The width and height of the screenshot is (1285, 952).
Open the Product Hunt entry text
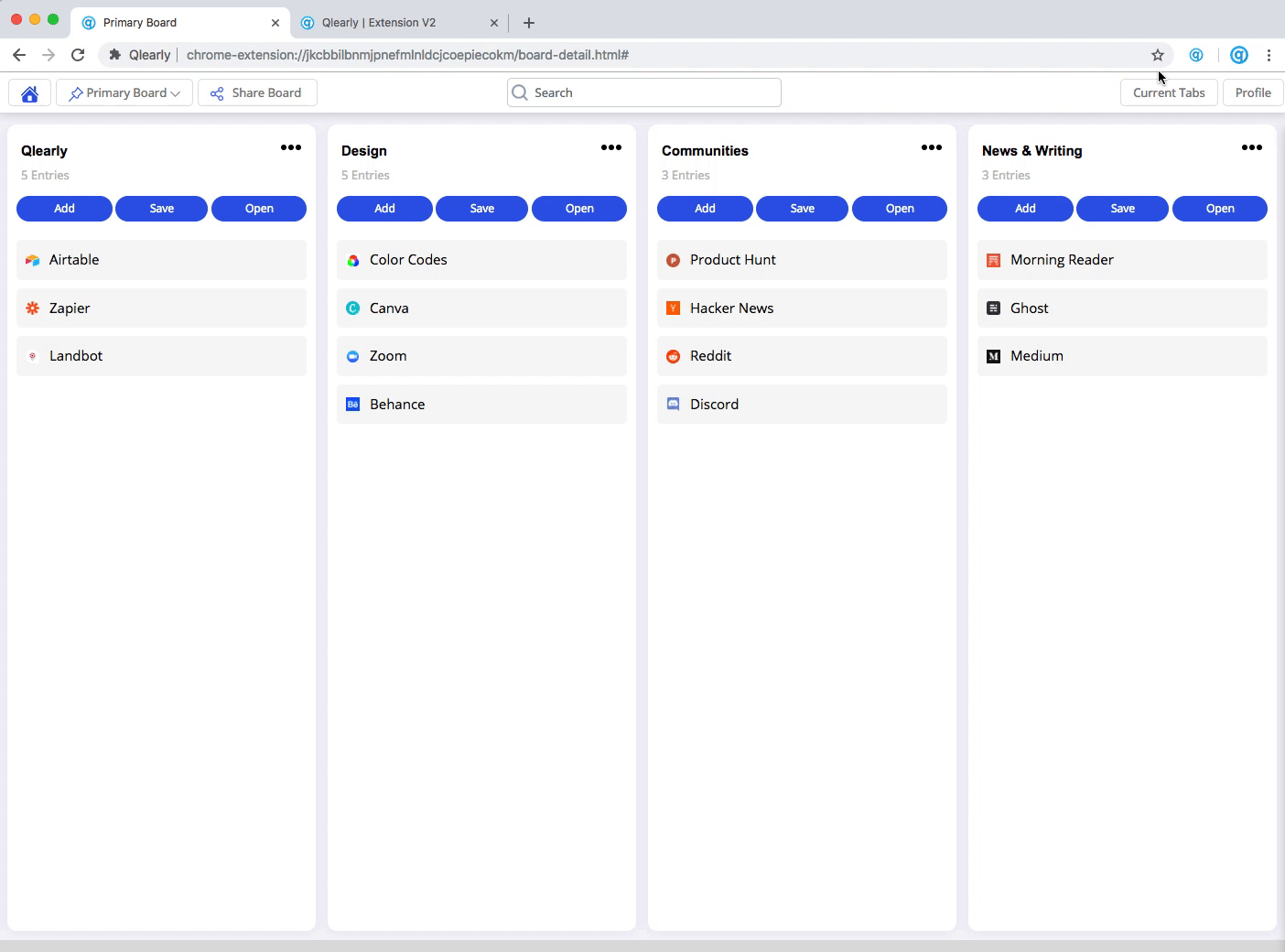[733, 260]
